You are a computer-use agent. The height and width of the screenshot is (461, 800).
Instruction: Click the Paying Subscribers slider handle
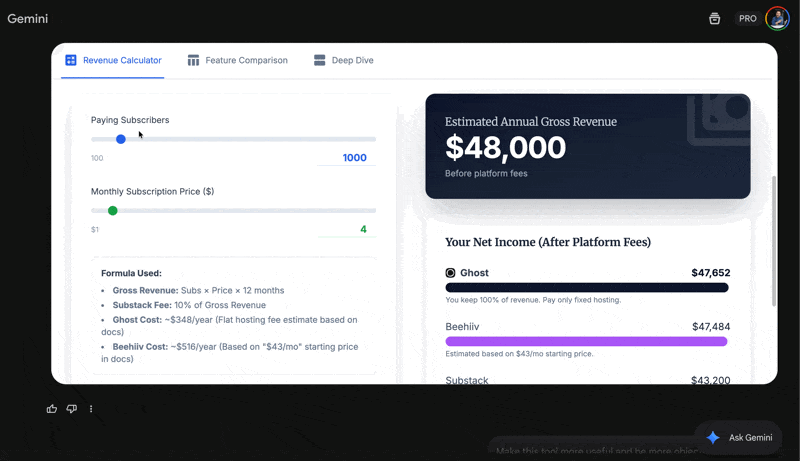click(121, 139)
